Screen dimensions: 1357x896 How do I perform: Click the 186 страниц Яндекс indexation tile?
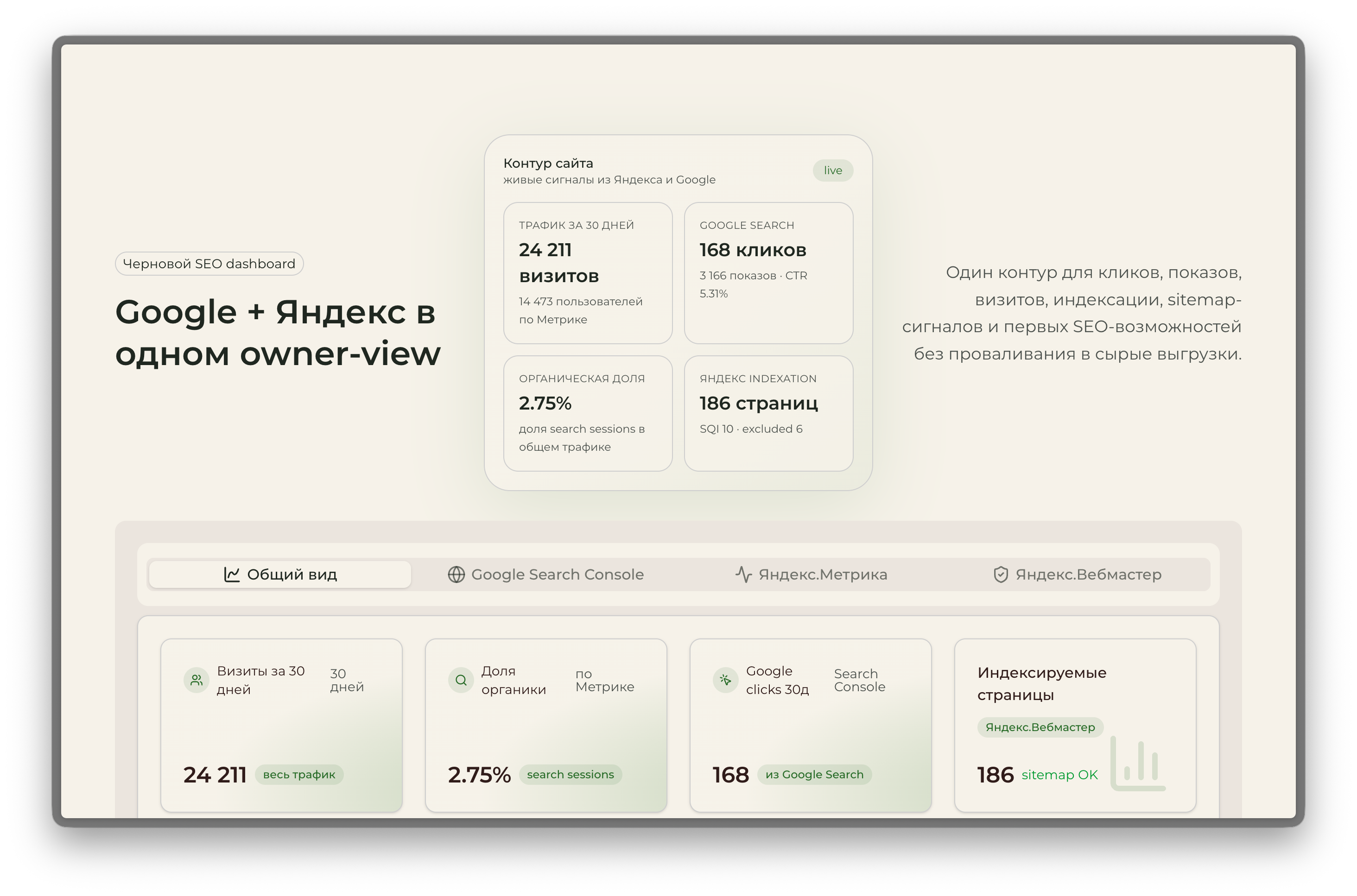click(x=768, y=413)
